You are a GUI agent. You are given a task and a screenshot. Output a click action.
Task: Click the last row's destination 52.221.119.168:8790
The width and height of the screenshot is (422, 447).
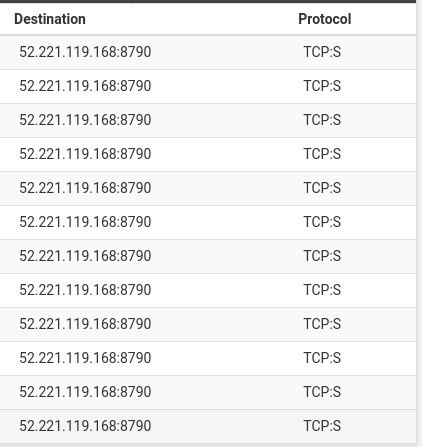click(x=85, y=426)
